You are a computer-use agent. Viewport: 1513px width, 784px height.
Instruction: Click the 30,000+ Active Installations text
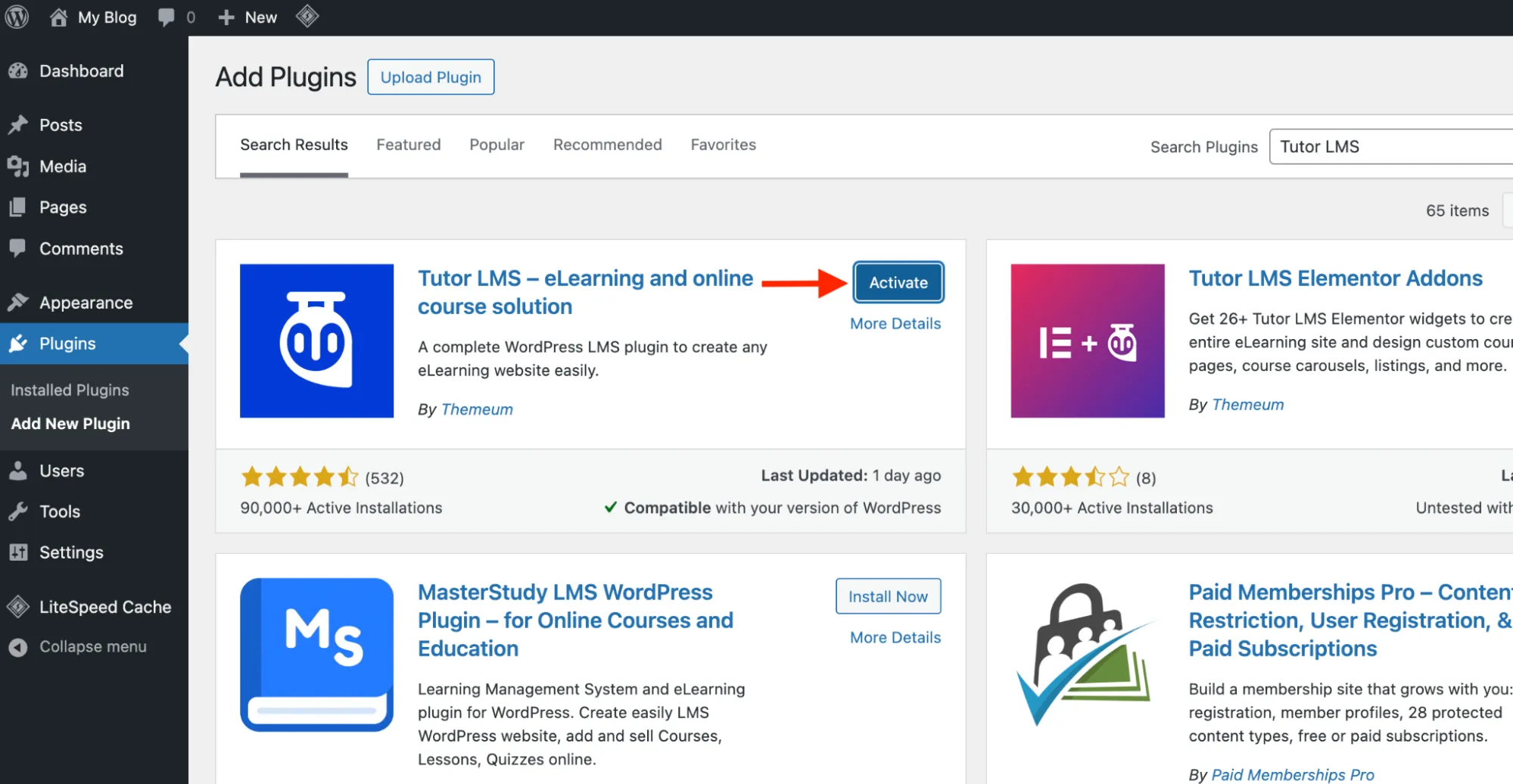point(1112,508)
